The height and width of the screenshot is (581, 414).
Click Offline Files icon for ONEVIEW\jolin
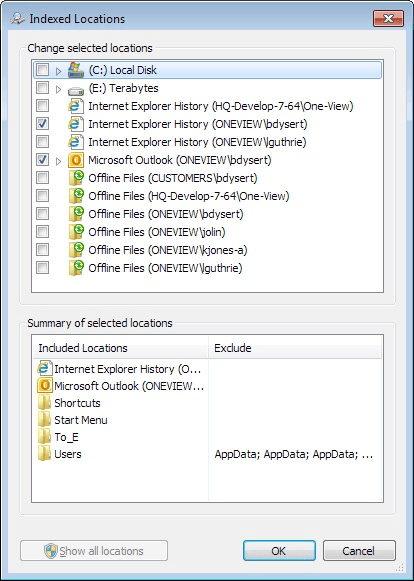pyautogui.click(x=76, y=232)
